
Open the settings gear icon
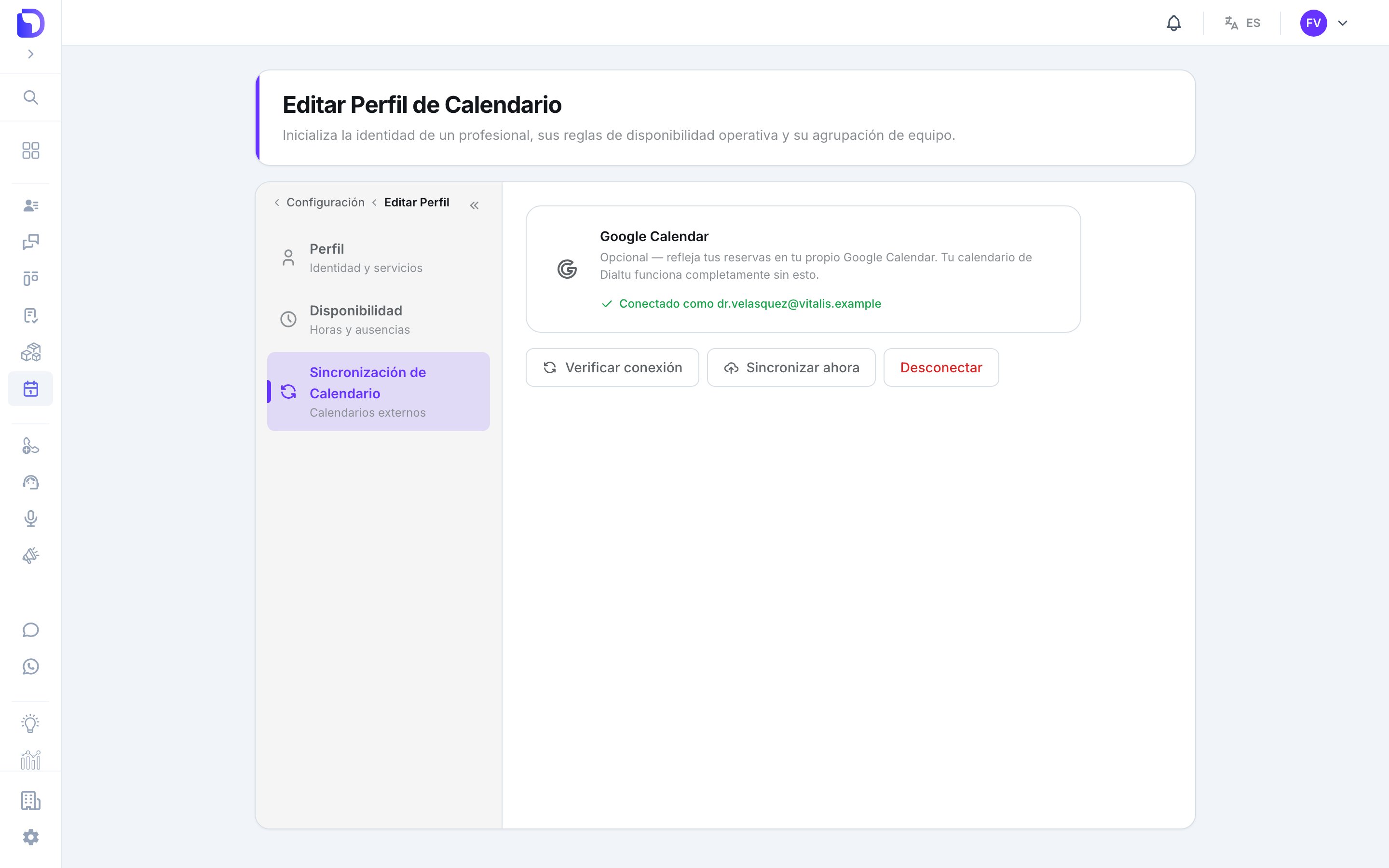click(x=30, y=837)
